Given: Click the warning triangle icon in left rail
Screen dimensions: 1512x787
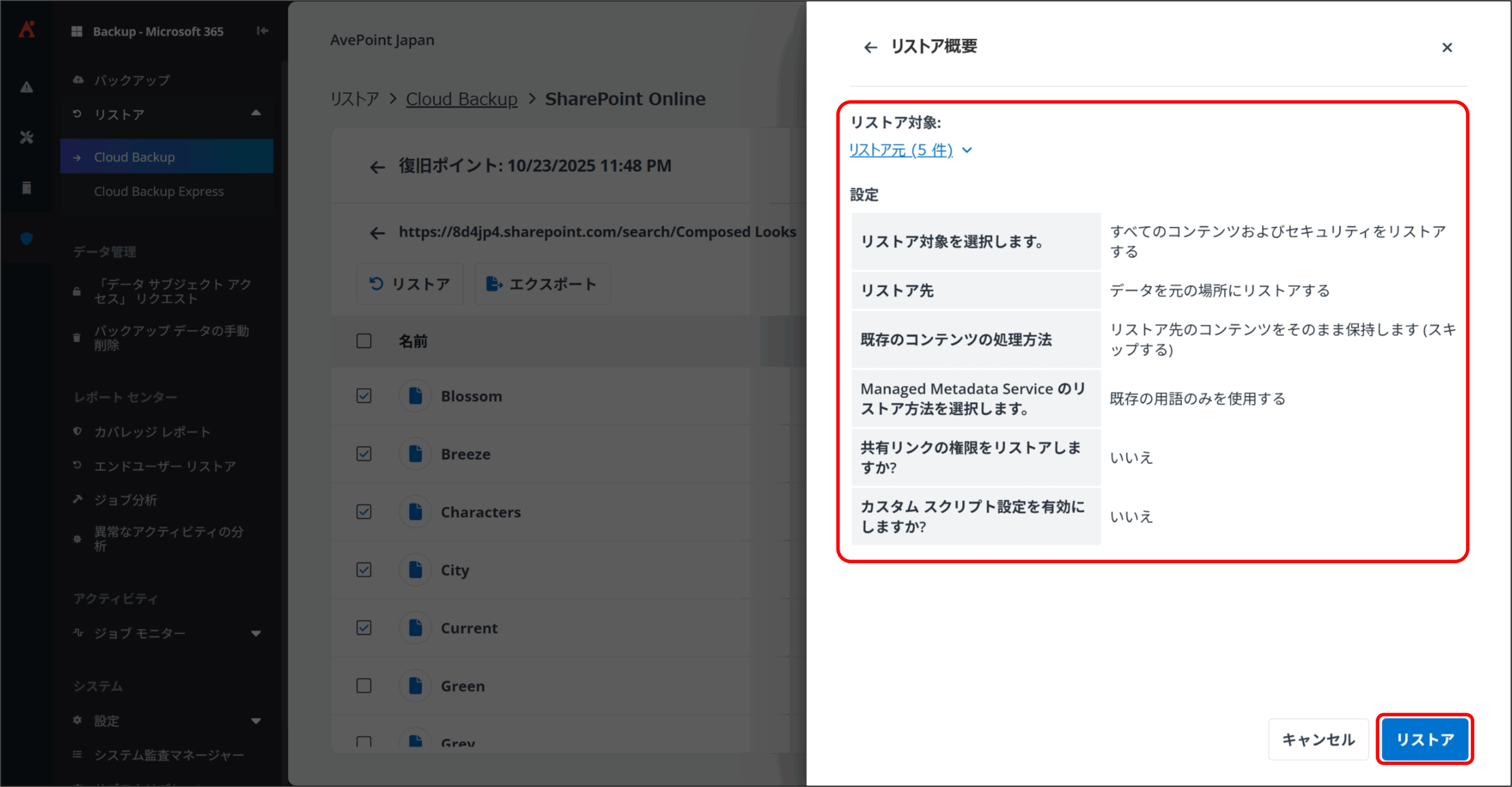Looking at the screenshot, I should pos(27,87).
